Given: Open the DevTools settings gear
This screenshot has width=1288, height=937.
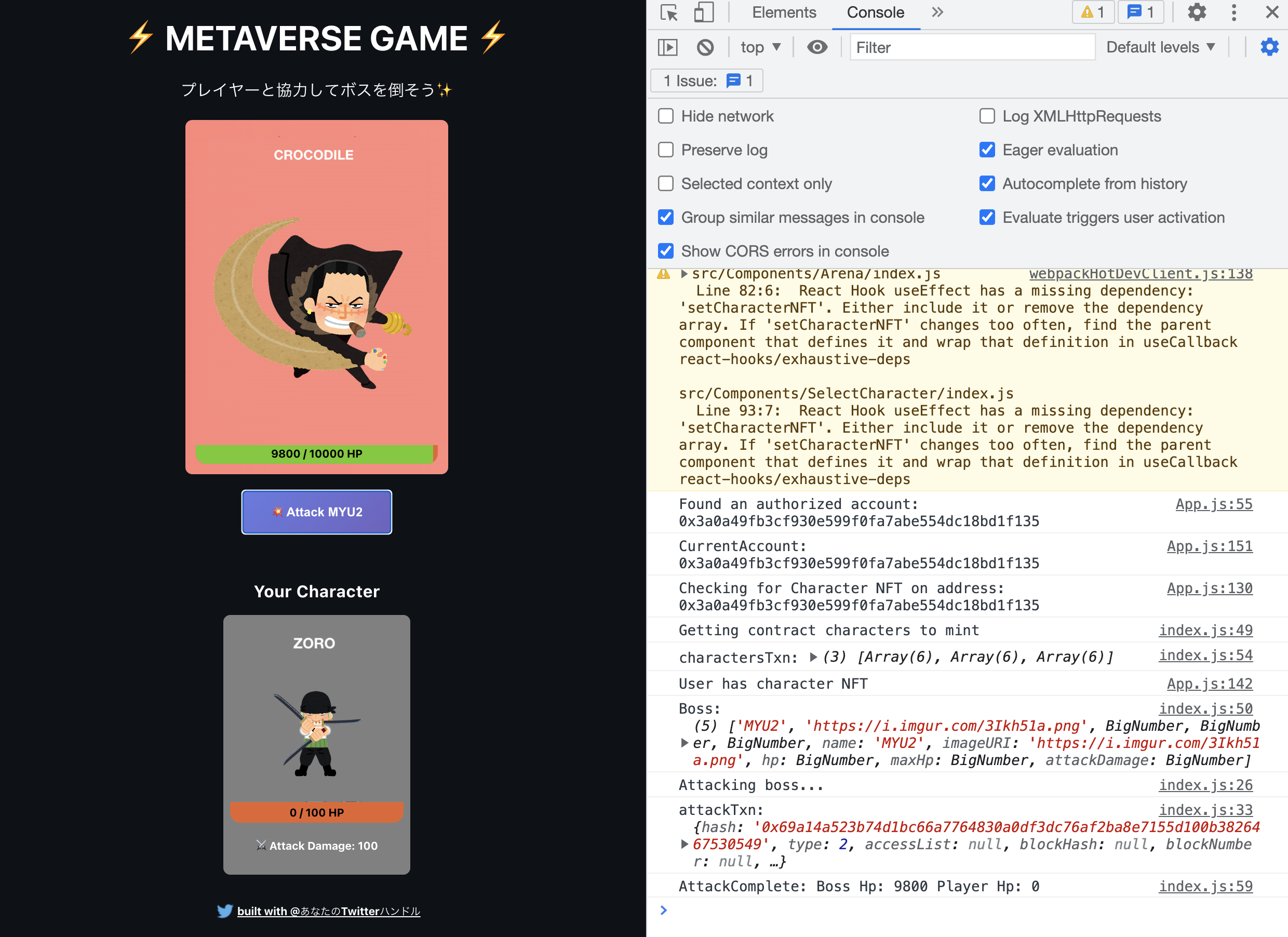Looking at the screenshot, I should [1197, 12].
